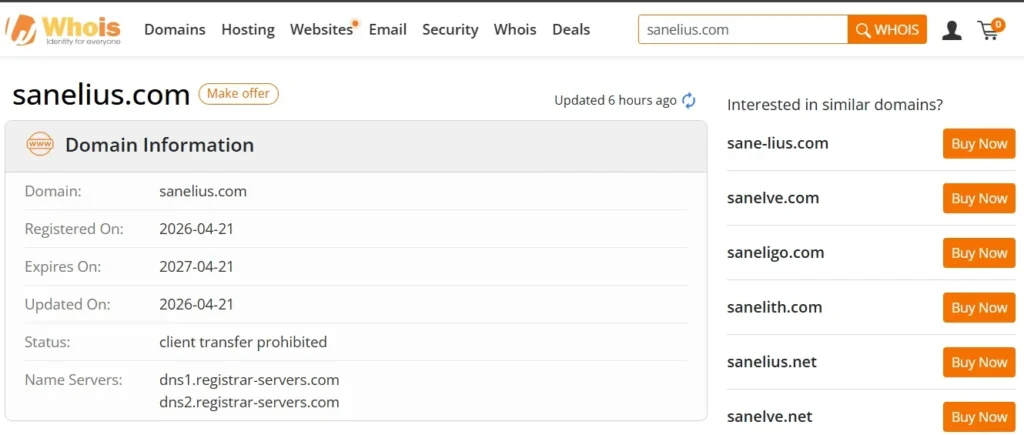Click the domain search input field
Viewport: 1024px width, 435px height.
(743, 29)
